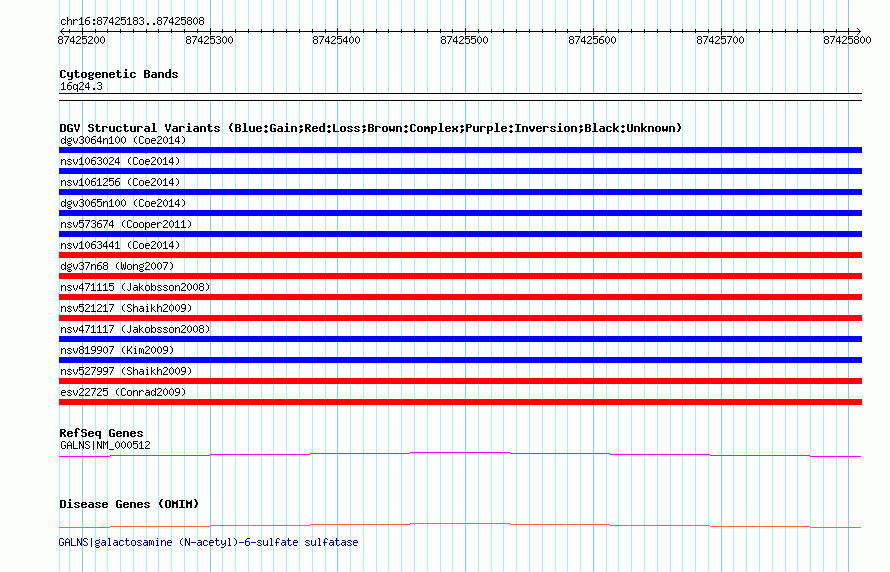Open dgv37n68 (Wong2007) variant label

117,266
